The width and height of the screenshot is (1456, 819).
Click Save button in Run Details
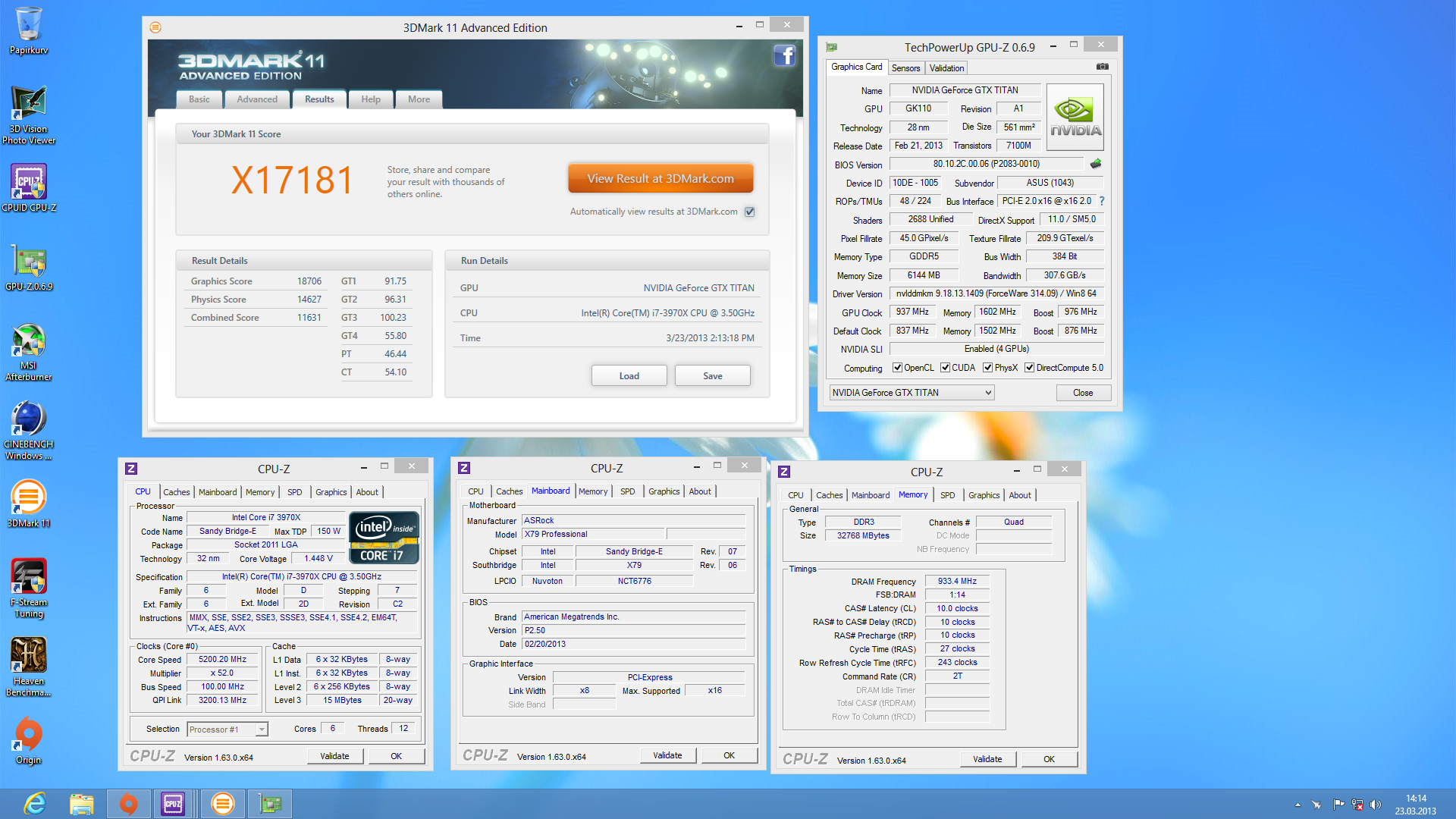pyautogui.click(x=712, y=375)
